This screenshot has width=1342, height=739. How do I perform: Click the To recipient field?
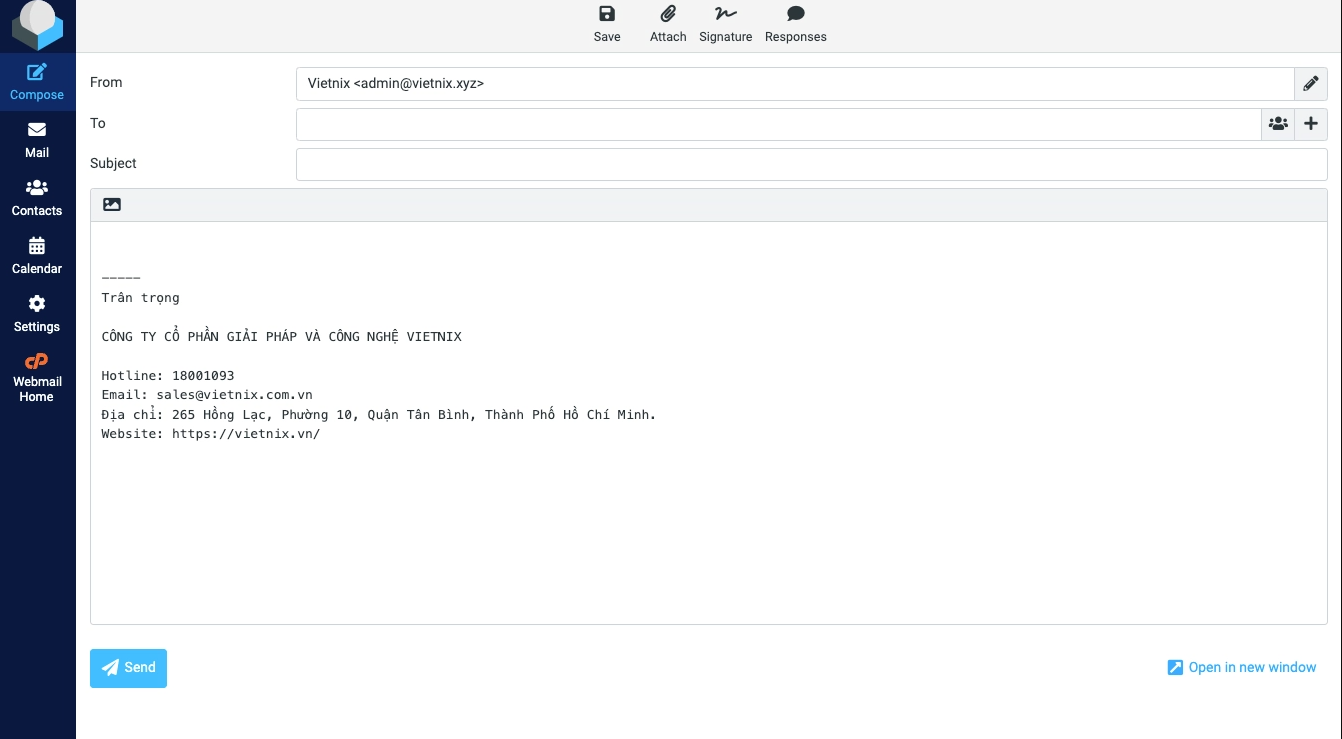pos(778,124)
